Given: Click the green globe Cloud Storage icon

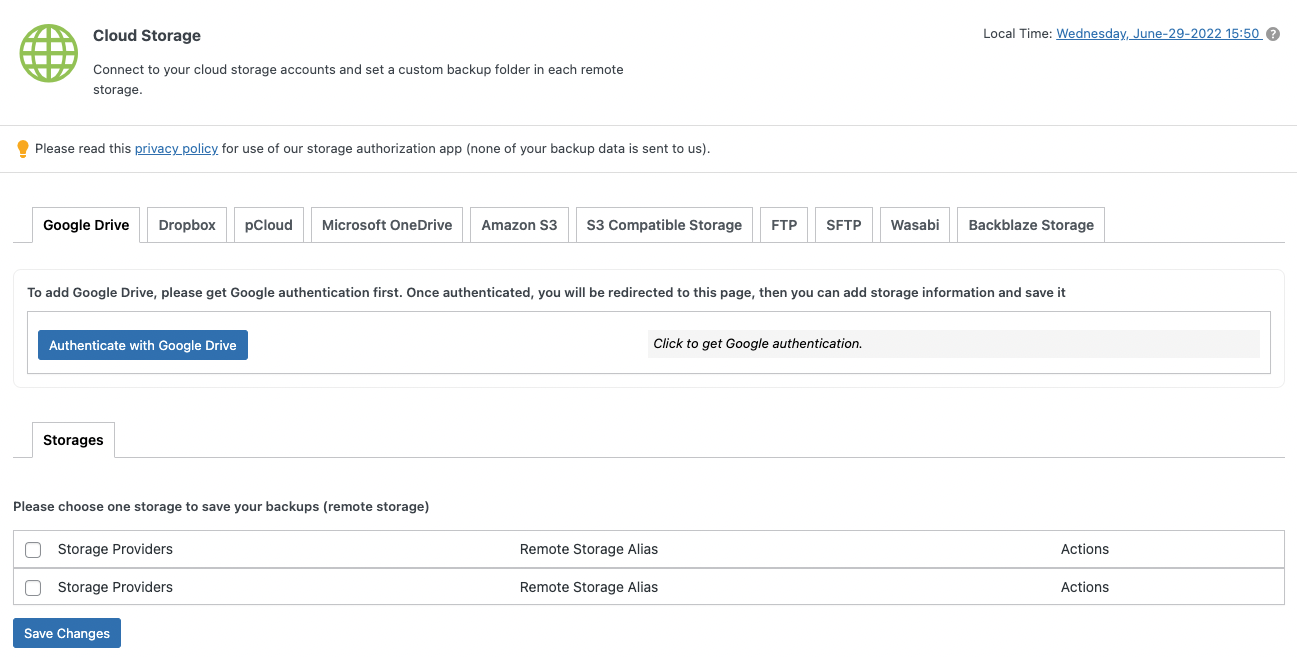Looking at the screenshot, I should [49, 54].
